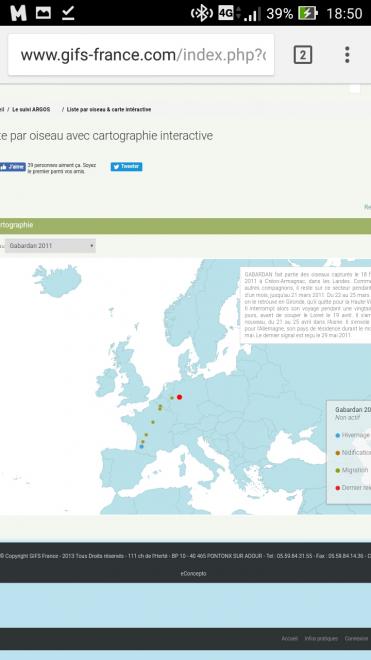Click the blue wintering marker in southwest France
The height and width of the screenshot is (660, 371).
141,446
